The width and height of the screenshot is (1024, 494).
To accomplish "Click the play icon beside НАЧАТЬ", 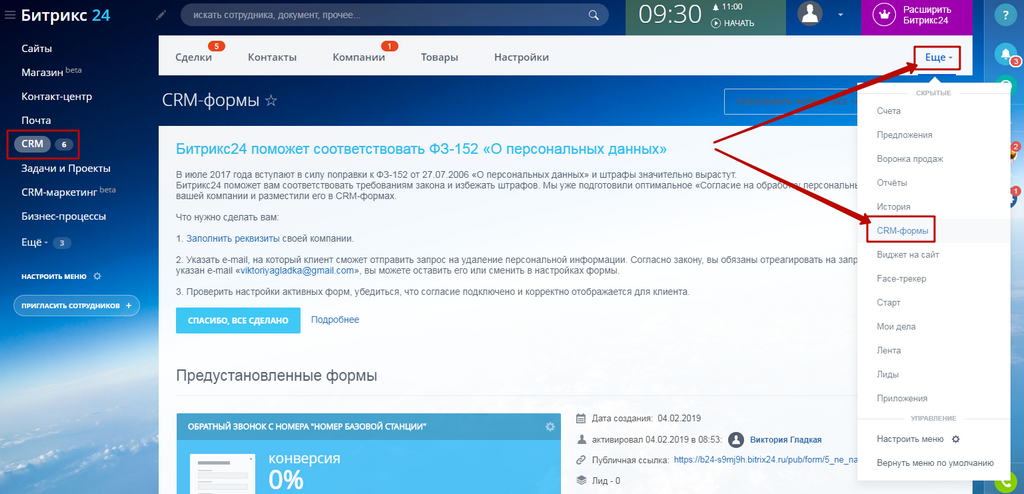I will [715, 23].
